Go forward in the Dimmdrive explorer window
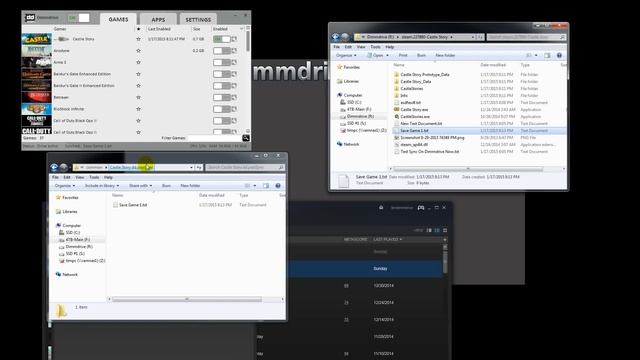Image resolution: width=640 pixels, height=360 pixels. coord(345,37)
